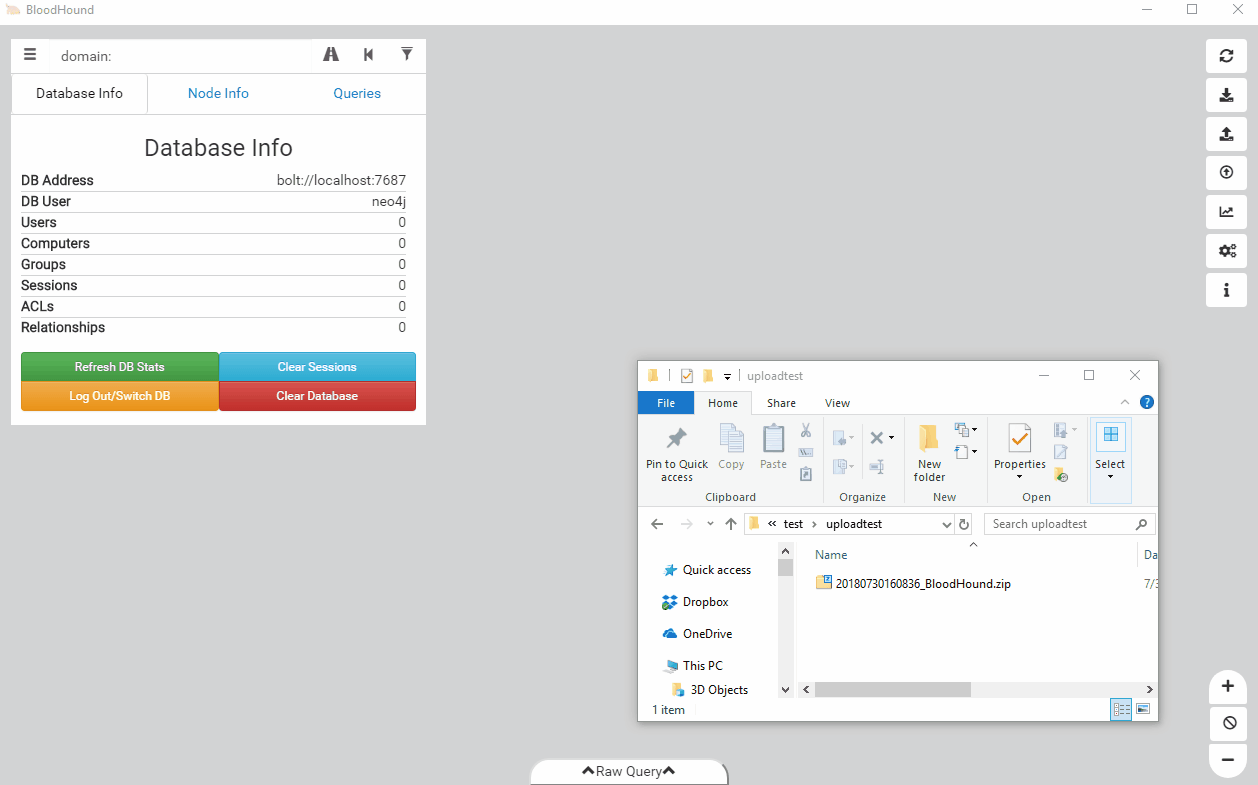Collapse the Explorer ribbon with the chevron

point(1126,402)
